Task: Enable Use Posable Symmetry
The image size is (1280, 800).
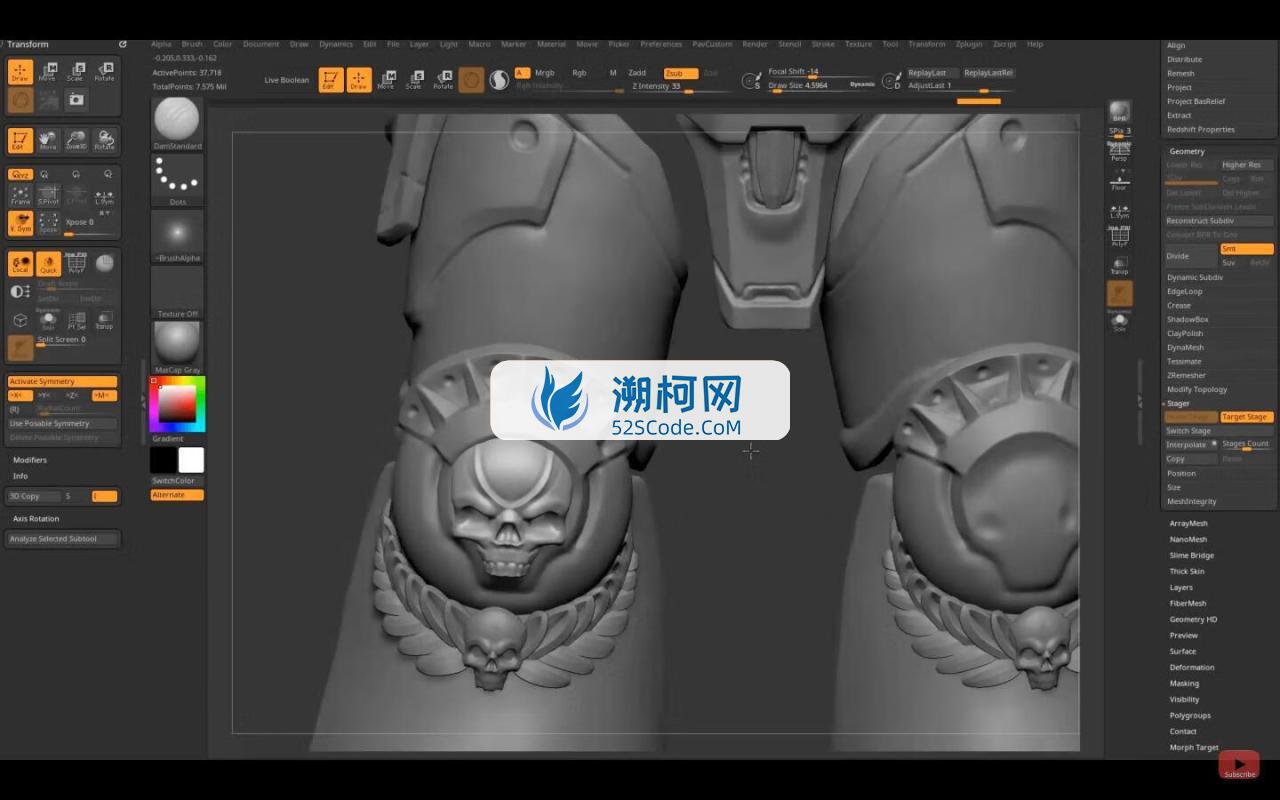Action: pos(62,423)
